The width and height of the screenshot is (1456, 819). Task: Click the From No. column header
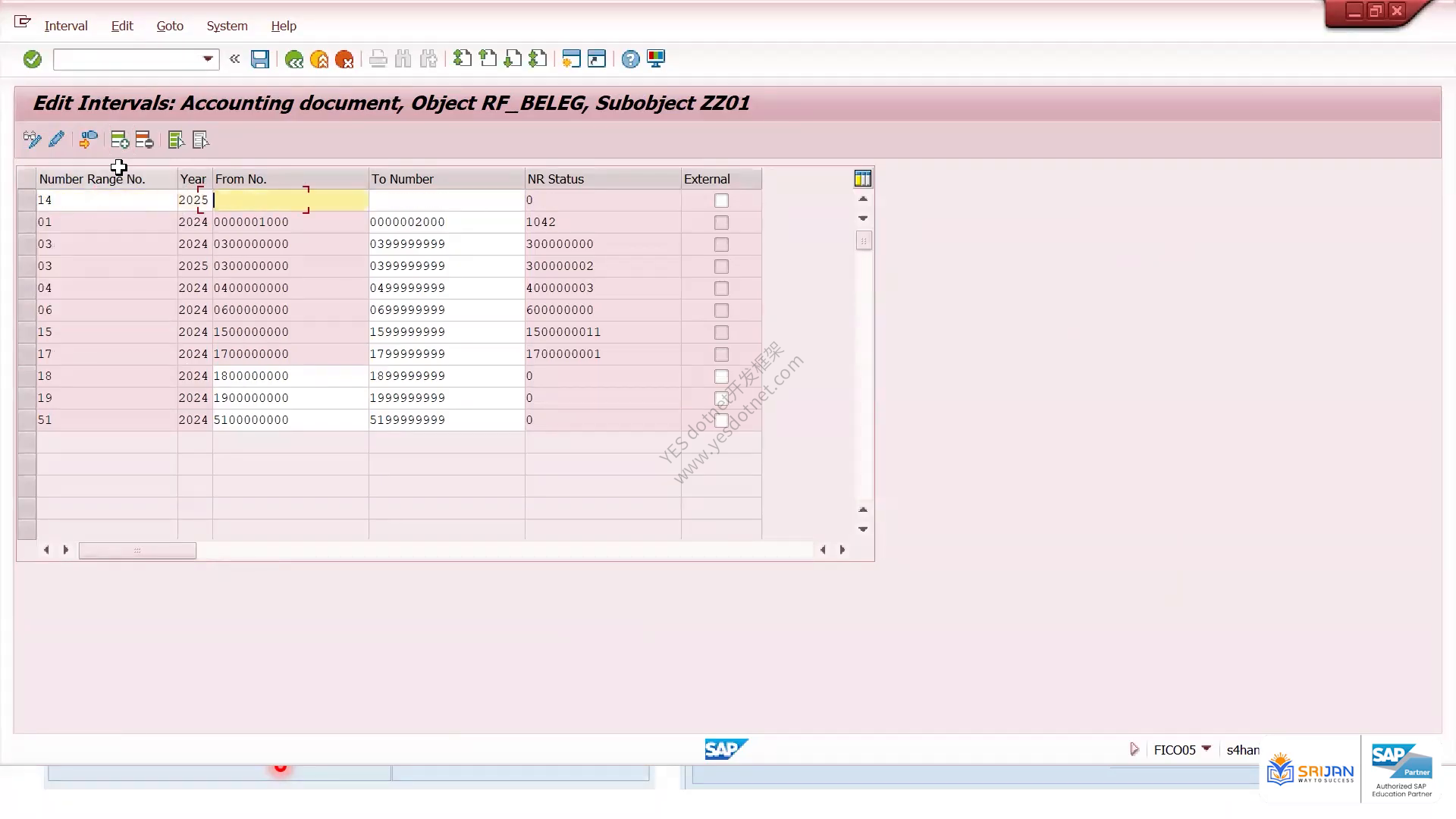[x=290, y=179]
